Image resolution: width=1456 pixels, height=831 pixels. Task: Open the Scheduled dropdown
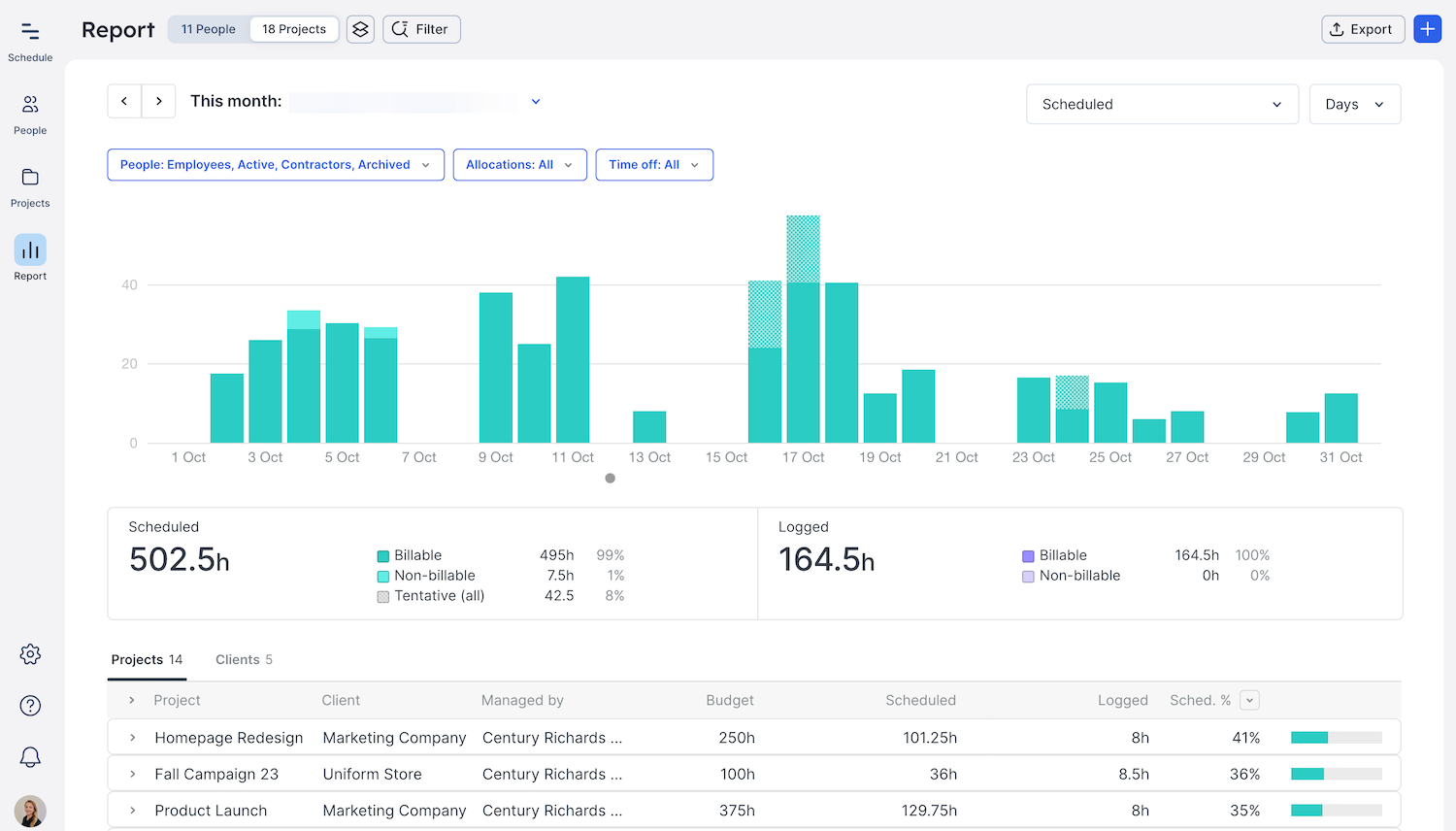(1161, 104)
